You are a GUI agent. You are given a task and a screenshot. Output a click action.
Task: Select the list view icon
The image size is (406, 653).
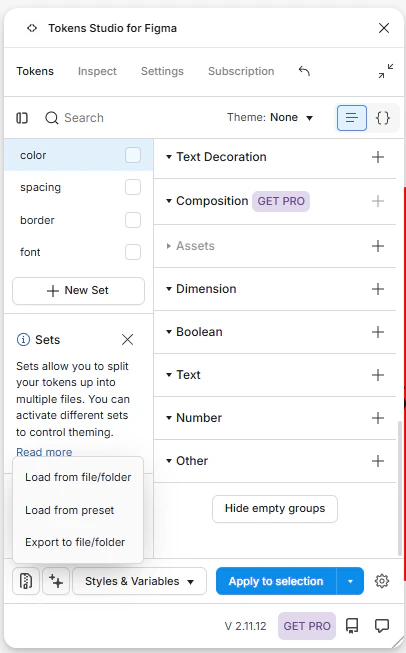352,118
